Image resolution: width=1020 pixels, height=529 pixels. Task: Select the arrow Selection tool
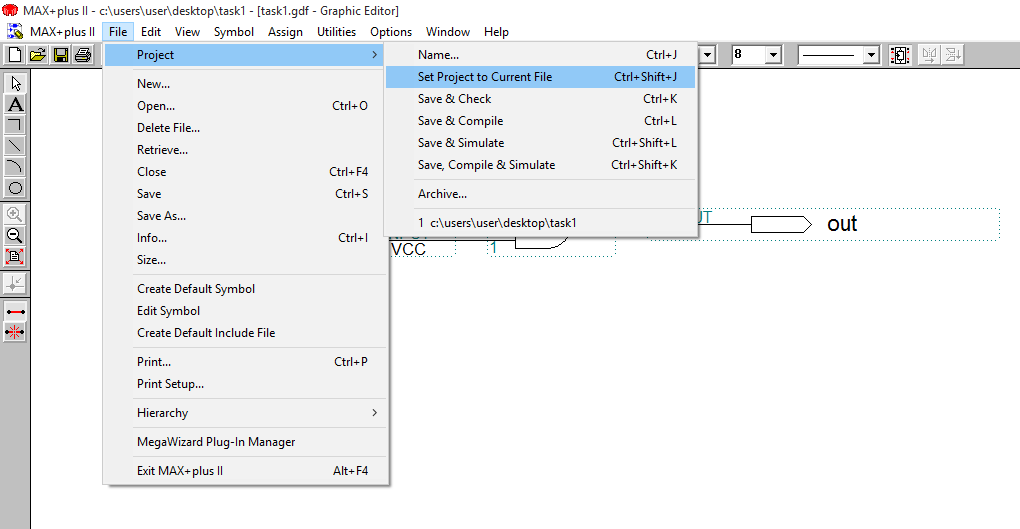(15, 83)
